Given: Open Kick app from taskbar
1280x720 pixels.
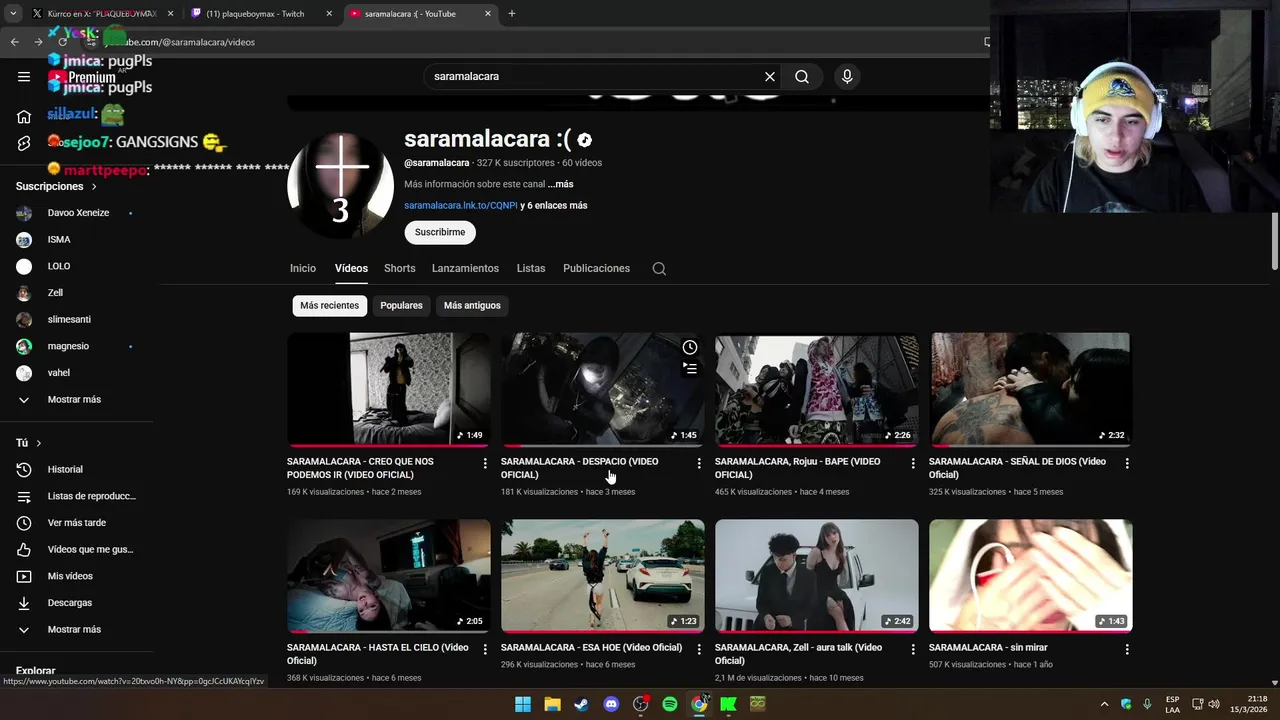Looking at the screenshot, I should pyautogui.click(x=729, y=704).
